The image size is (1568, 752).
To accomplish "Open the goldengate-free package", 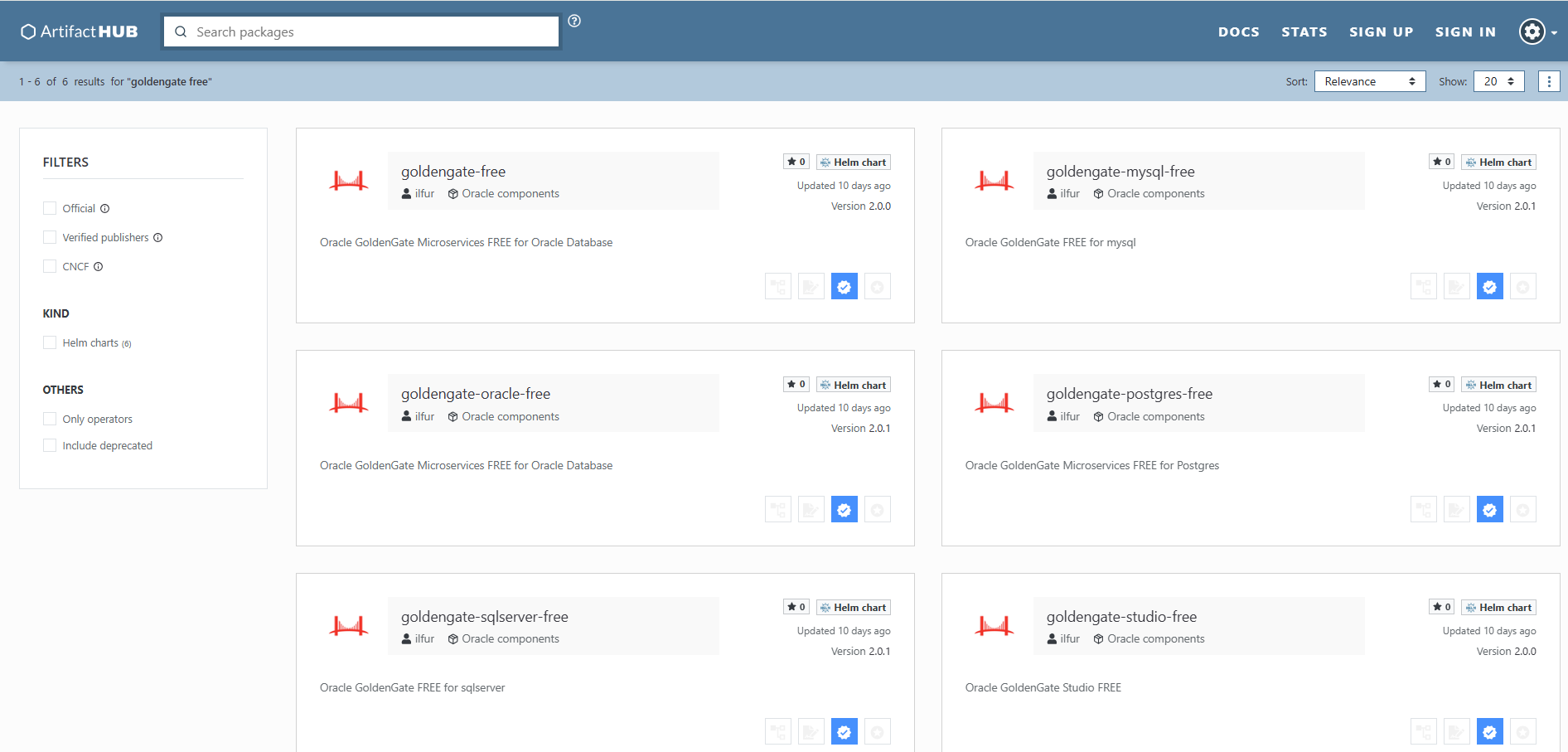I will tap(453, 172).
